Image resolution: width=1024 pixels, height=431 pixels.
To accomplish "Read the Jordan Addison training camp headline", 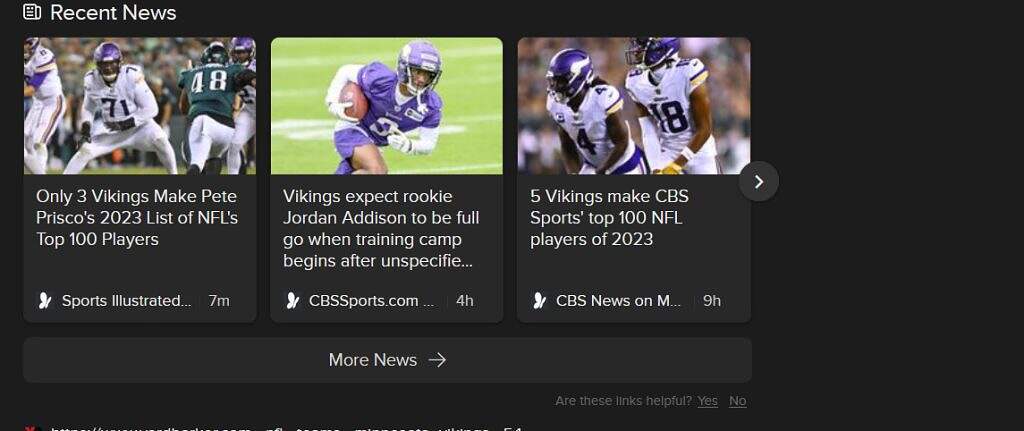I will pos(381,228).
